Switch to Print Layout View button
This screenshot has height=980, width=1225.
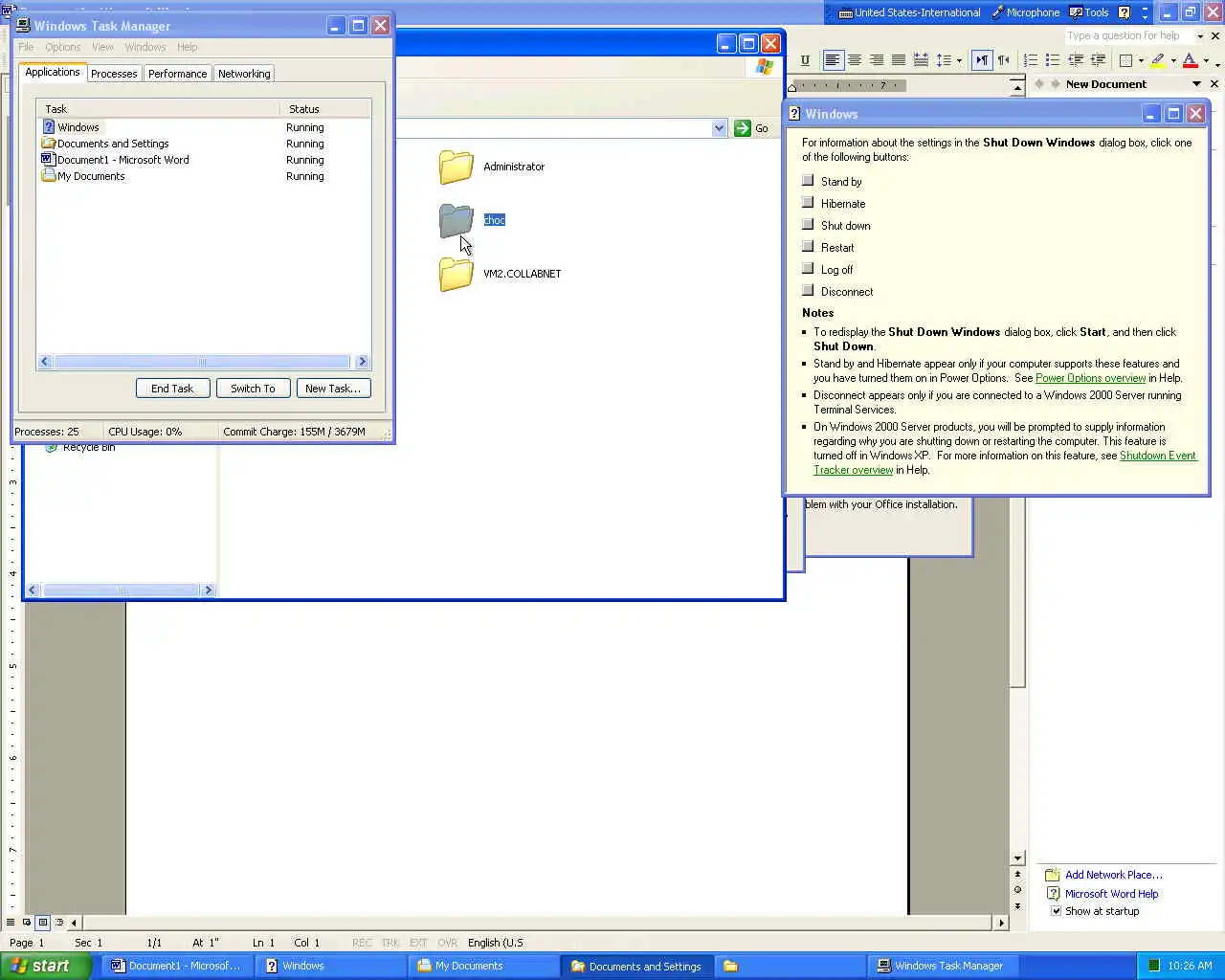pyautogui.click(x=42, y=923)
